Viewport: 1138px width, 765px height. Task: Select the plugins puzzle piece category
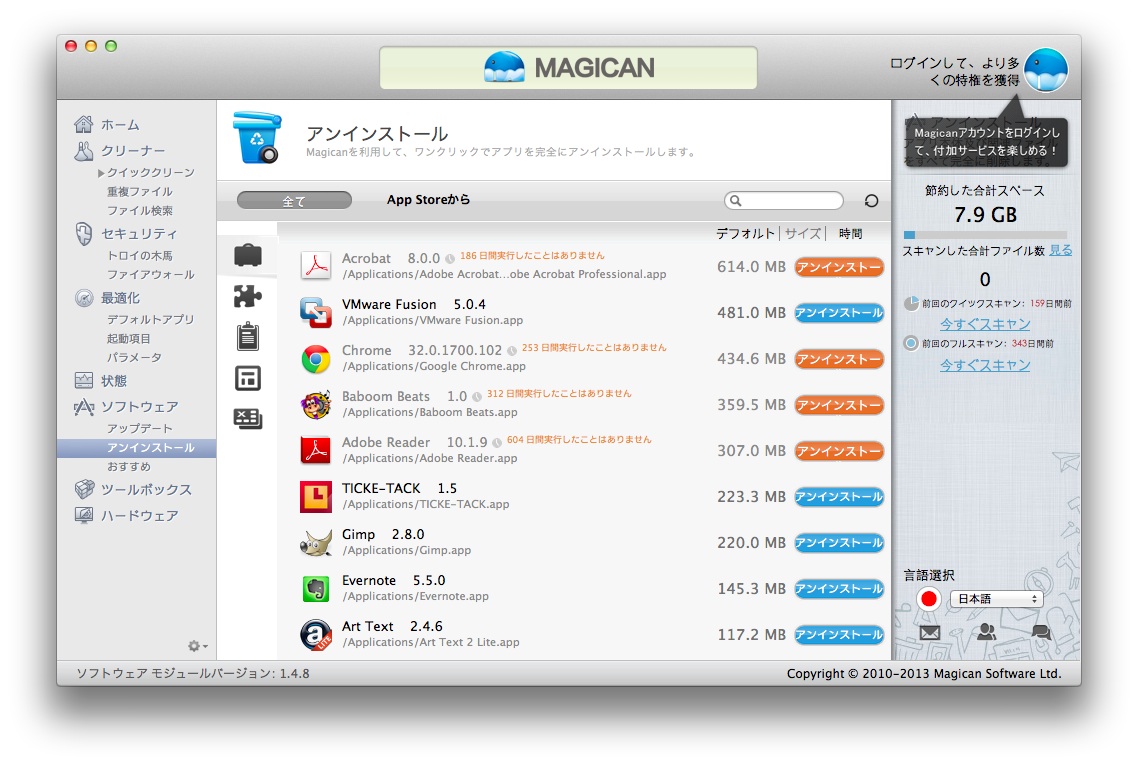pyautogui.click(x=247, y=296)
